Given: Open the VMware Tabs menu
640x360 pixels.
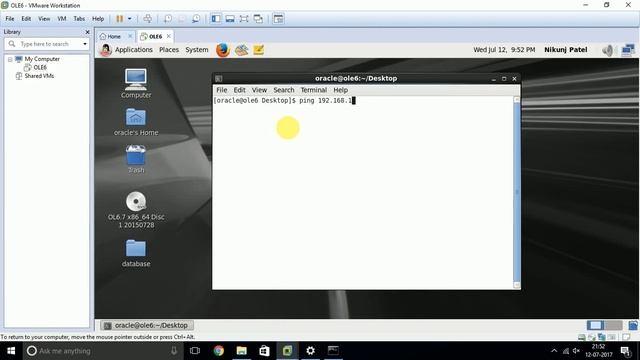Looking at the screenshot, I should pos(79,19).
